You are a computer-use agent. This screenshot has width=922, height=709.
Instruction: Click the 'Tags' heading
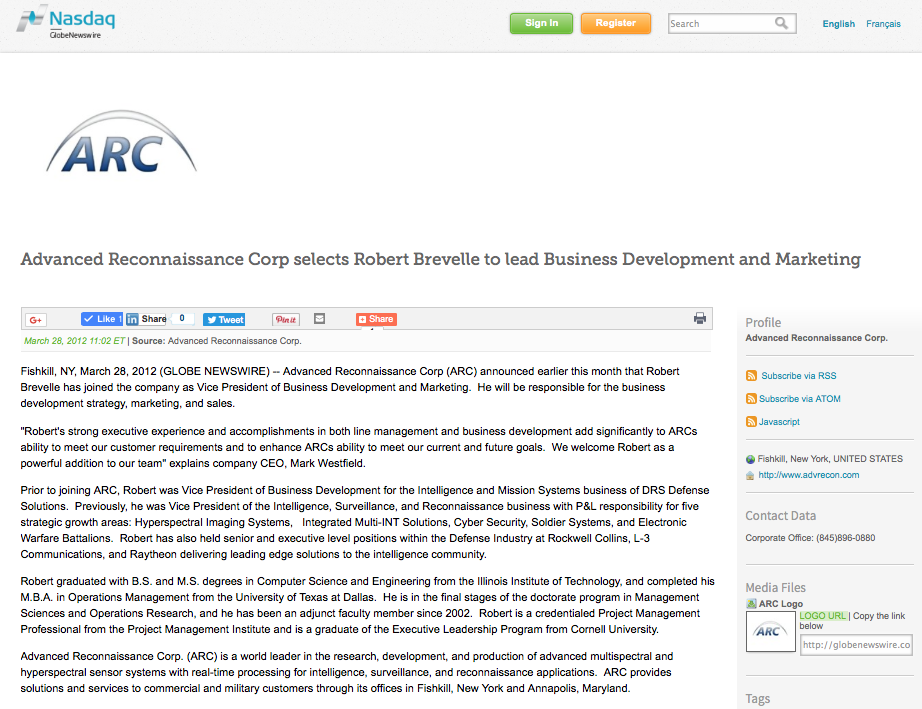point(758,698)
